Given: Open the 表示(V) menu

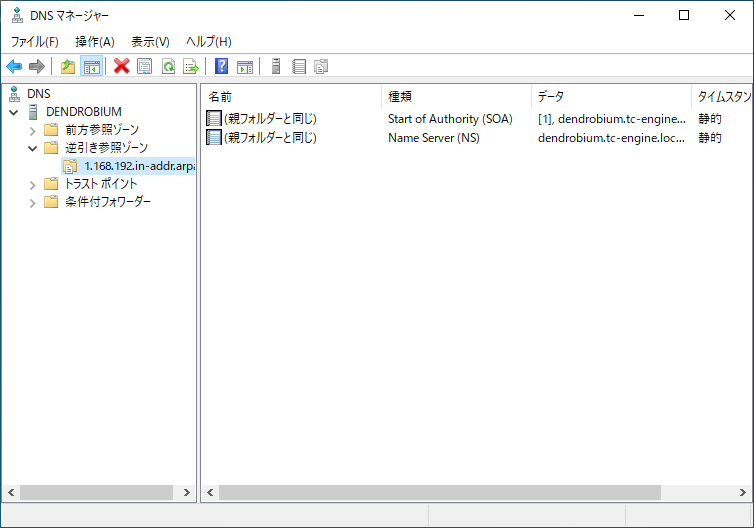Looking at the screenshot, I should pos(150,42).
